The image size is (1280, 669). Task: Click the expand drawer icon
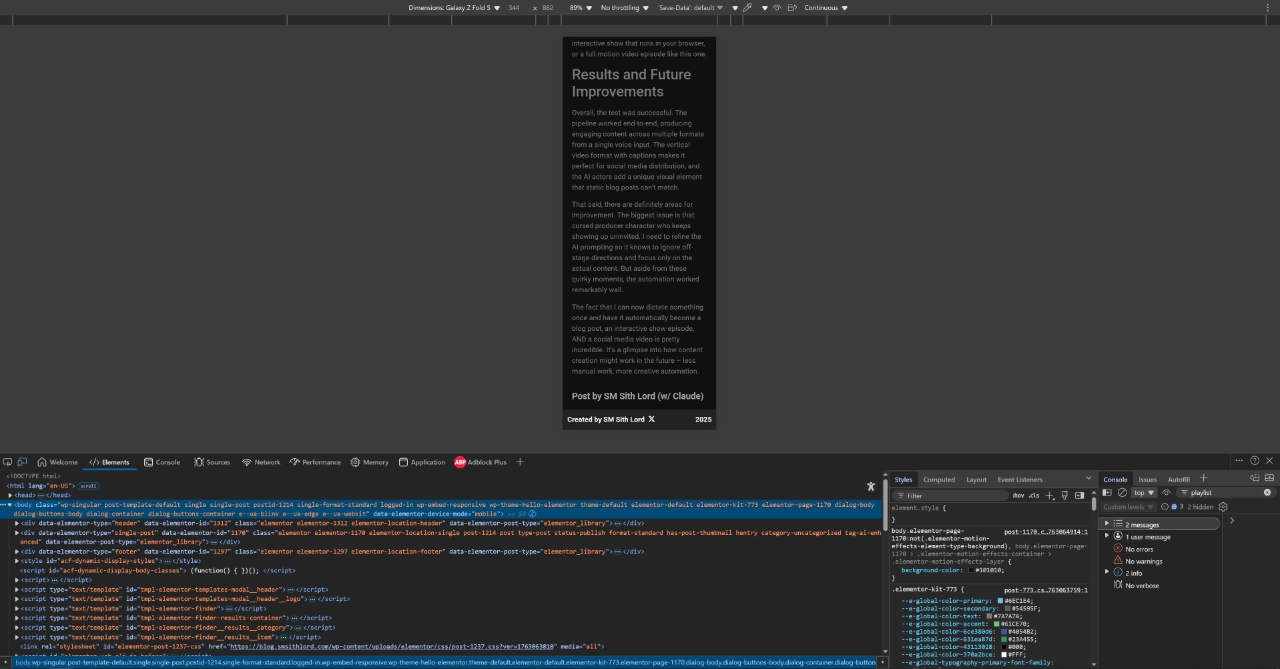point(1270,479)
